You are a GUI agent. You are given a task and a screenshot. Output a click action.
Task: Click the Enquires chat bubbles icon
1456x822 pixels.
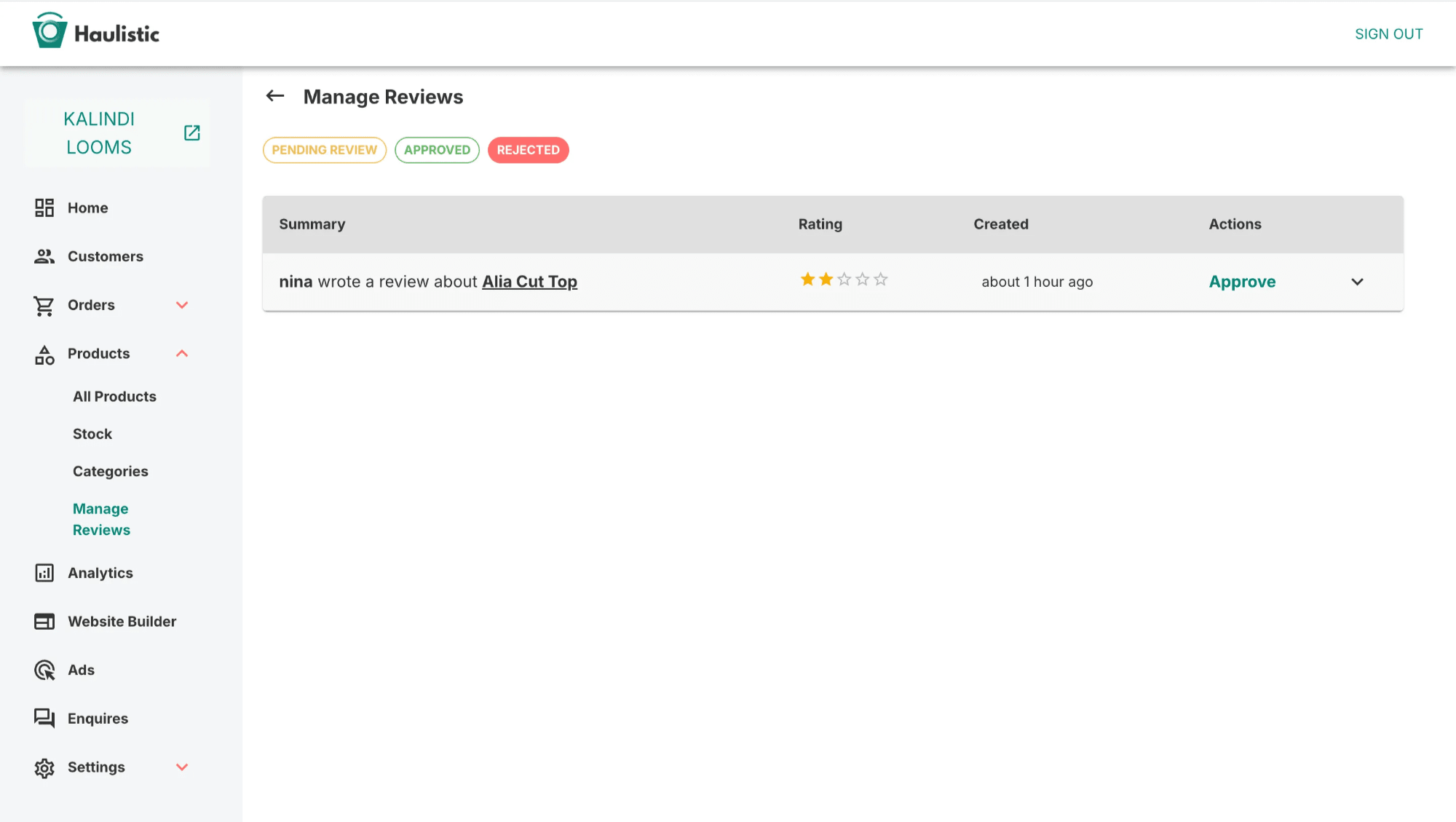(x=44, y=719)
